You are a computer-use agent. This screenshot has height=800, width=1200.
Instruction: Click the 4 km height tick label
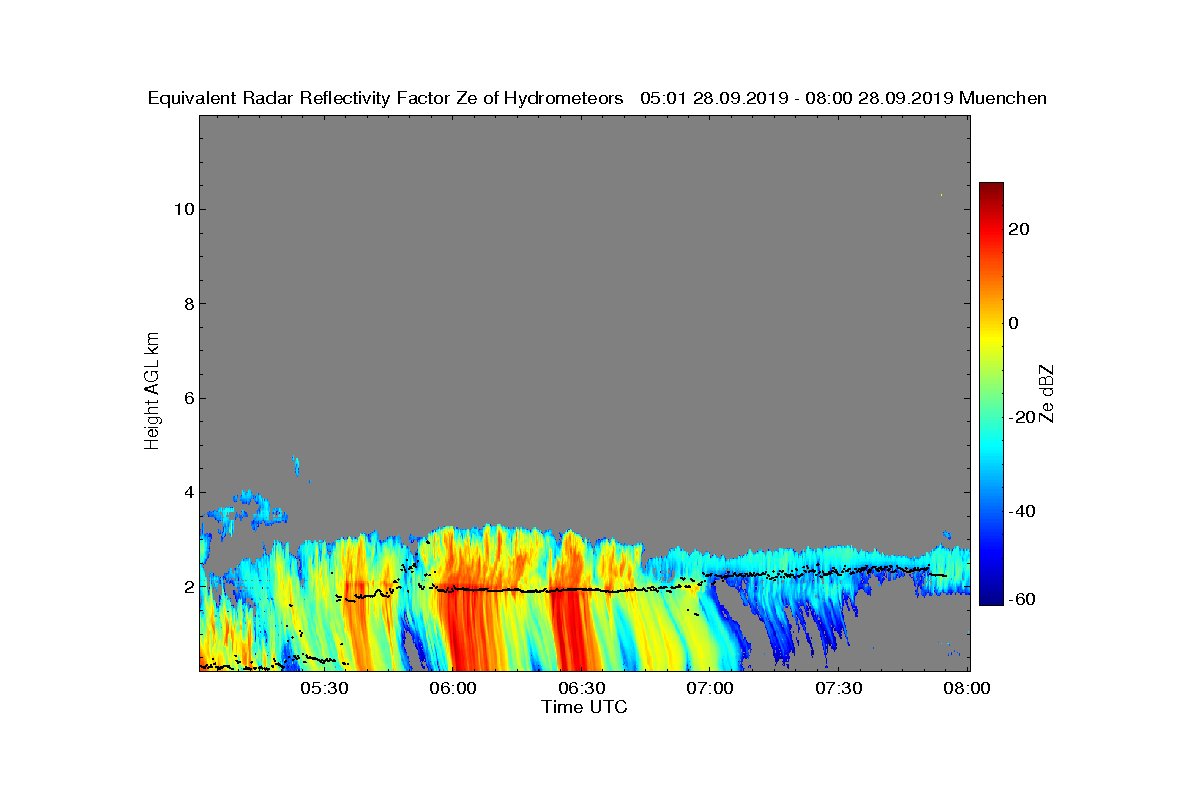pyautogui.click(x=188, y=492)
